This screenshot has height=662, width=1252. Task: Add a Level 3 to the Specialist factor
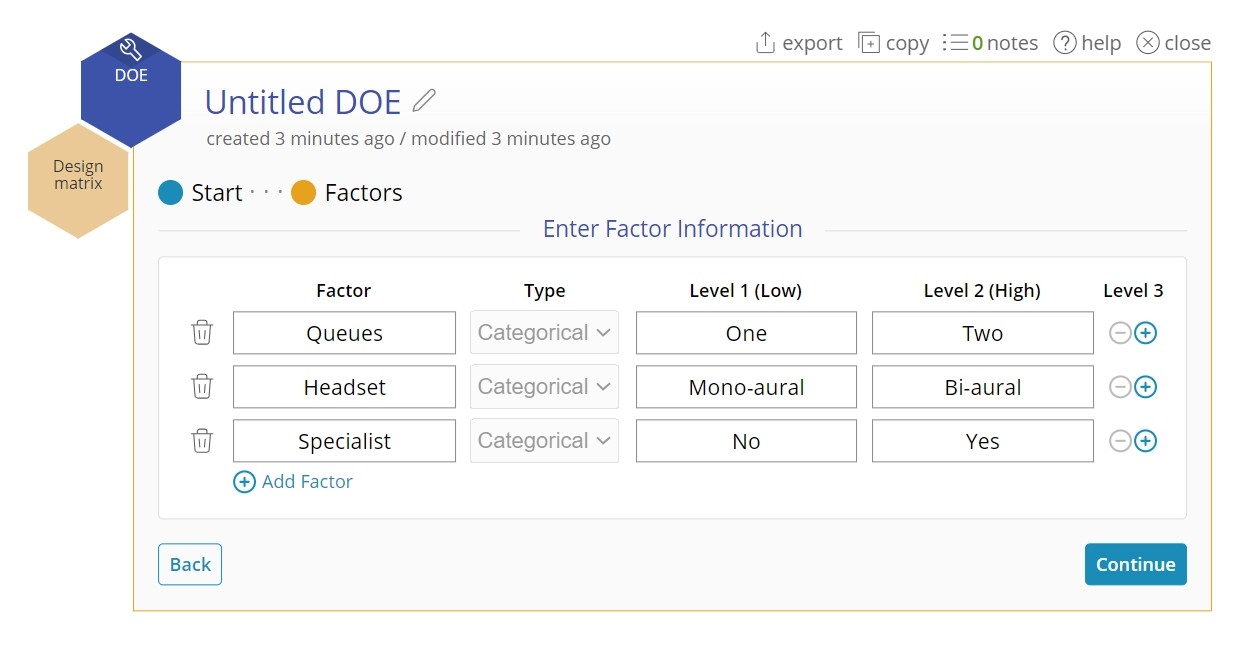point(1146,441)
